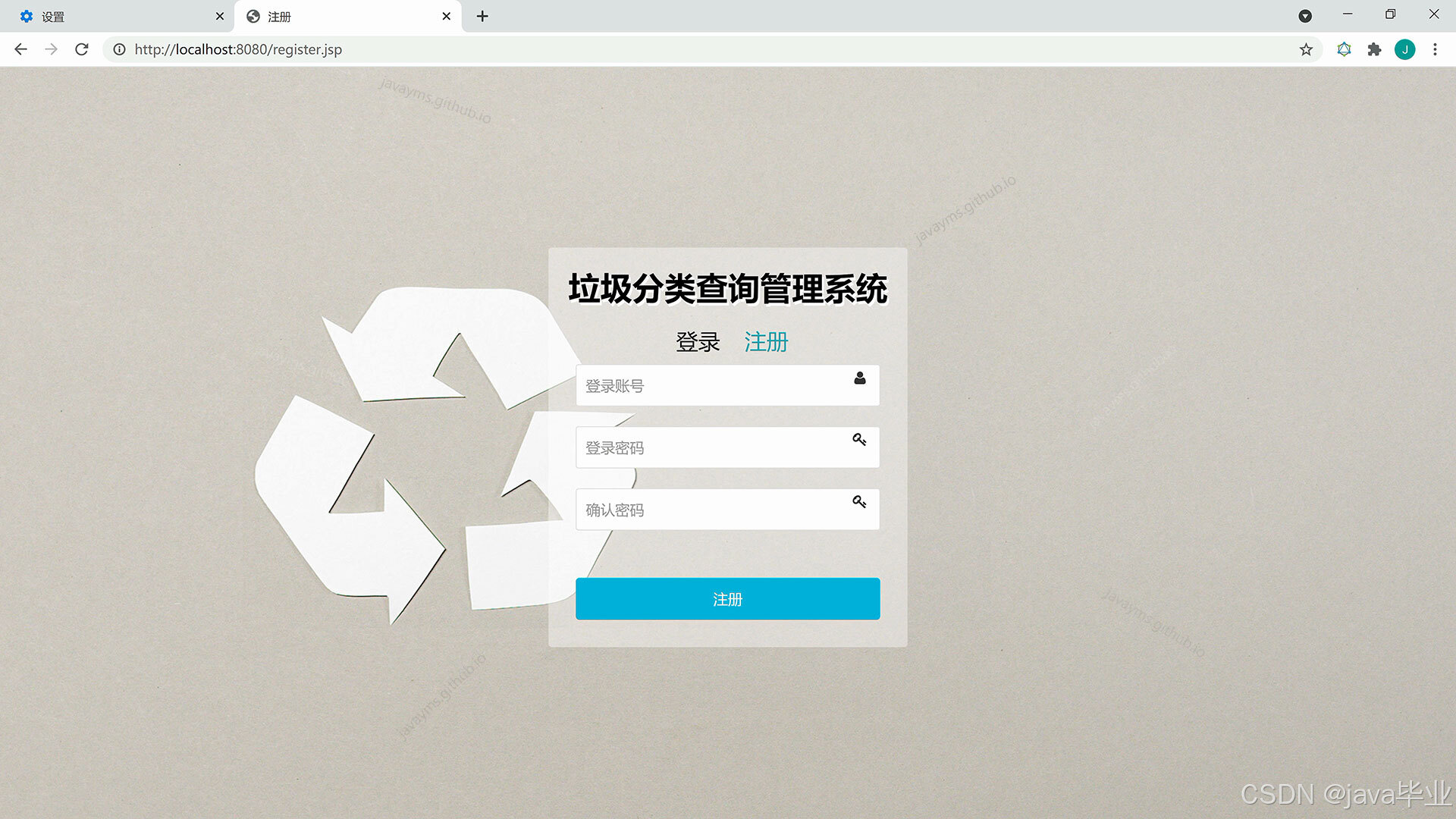
Task: Close the 注册 tab
Action: (447, 16)
